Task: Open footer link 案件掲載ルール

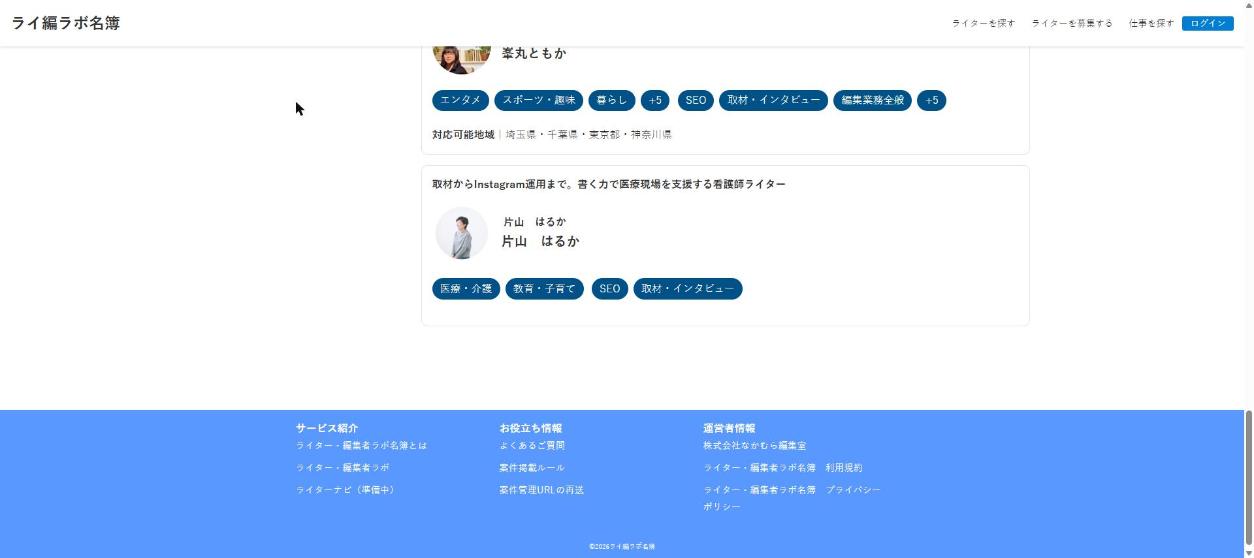Action: pos(532,468)
